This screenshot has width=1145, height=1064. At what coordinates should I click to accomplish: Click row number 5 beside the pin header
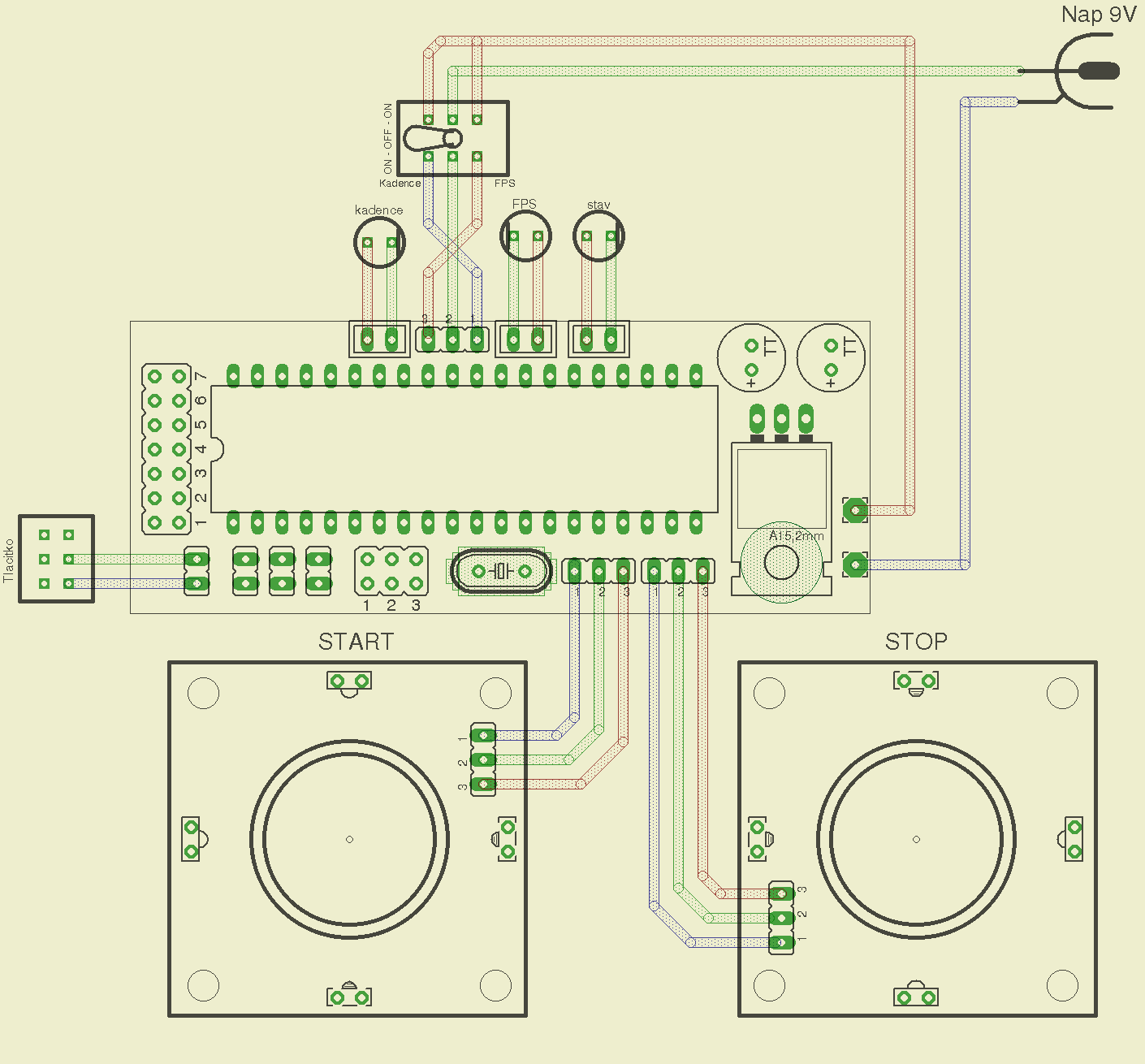(x=201, y=425)
